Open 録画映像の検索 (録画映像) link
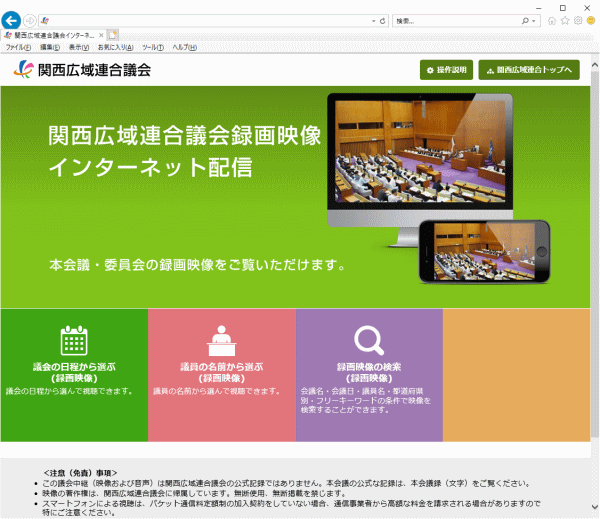Screen dimensions: 600x519 tap(369, 372)
